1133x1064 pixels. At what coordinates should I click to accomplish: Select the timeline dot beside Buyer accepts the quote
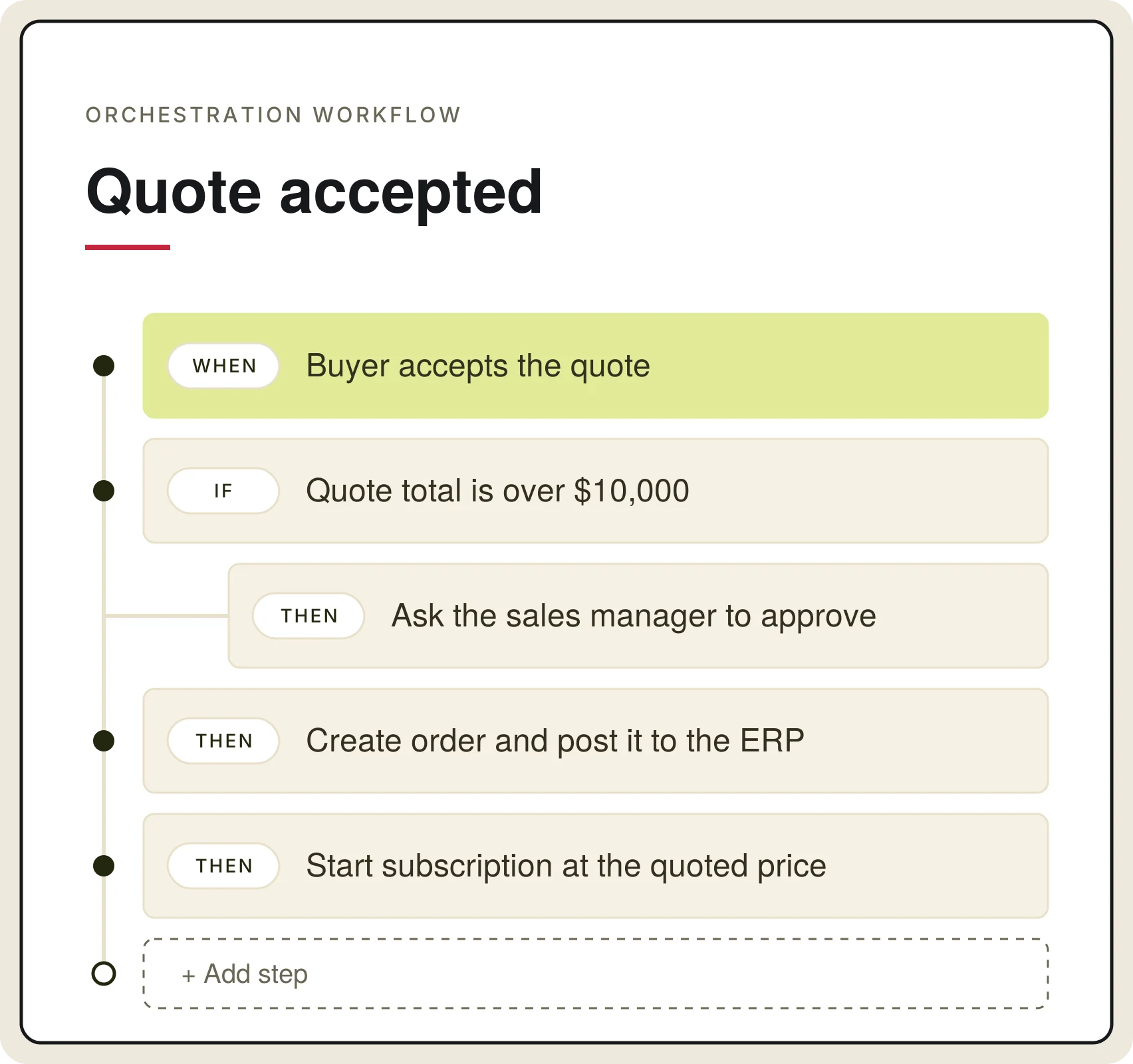(104, 366)
